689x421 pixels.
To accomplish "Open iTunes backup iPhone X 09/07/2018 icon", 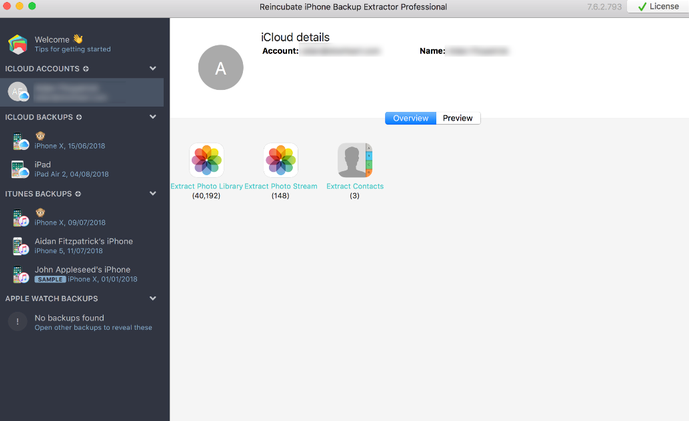I will tap(20, 218).
